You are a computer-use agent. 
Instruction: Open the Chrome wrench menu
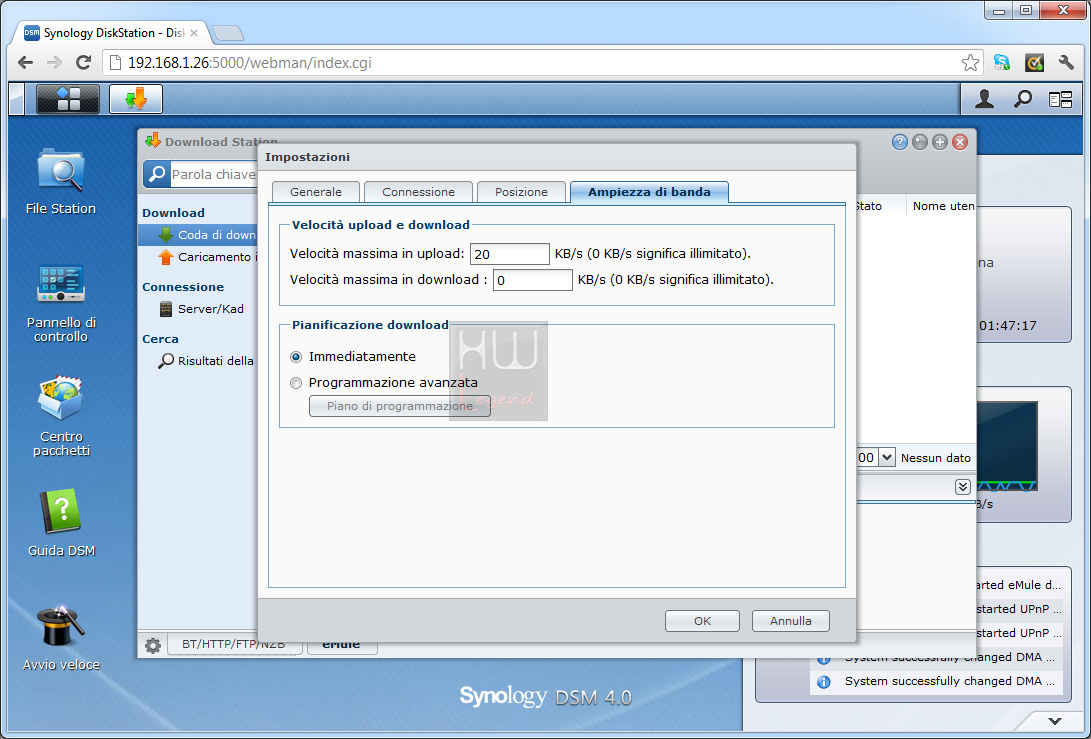(x=1066, y=63)
